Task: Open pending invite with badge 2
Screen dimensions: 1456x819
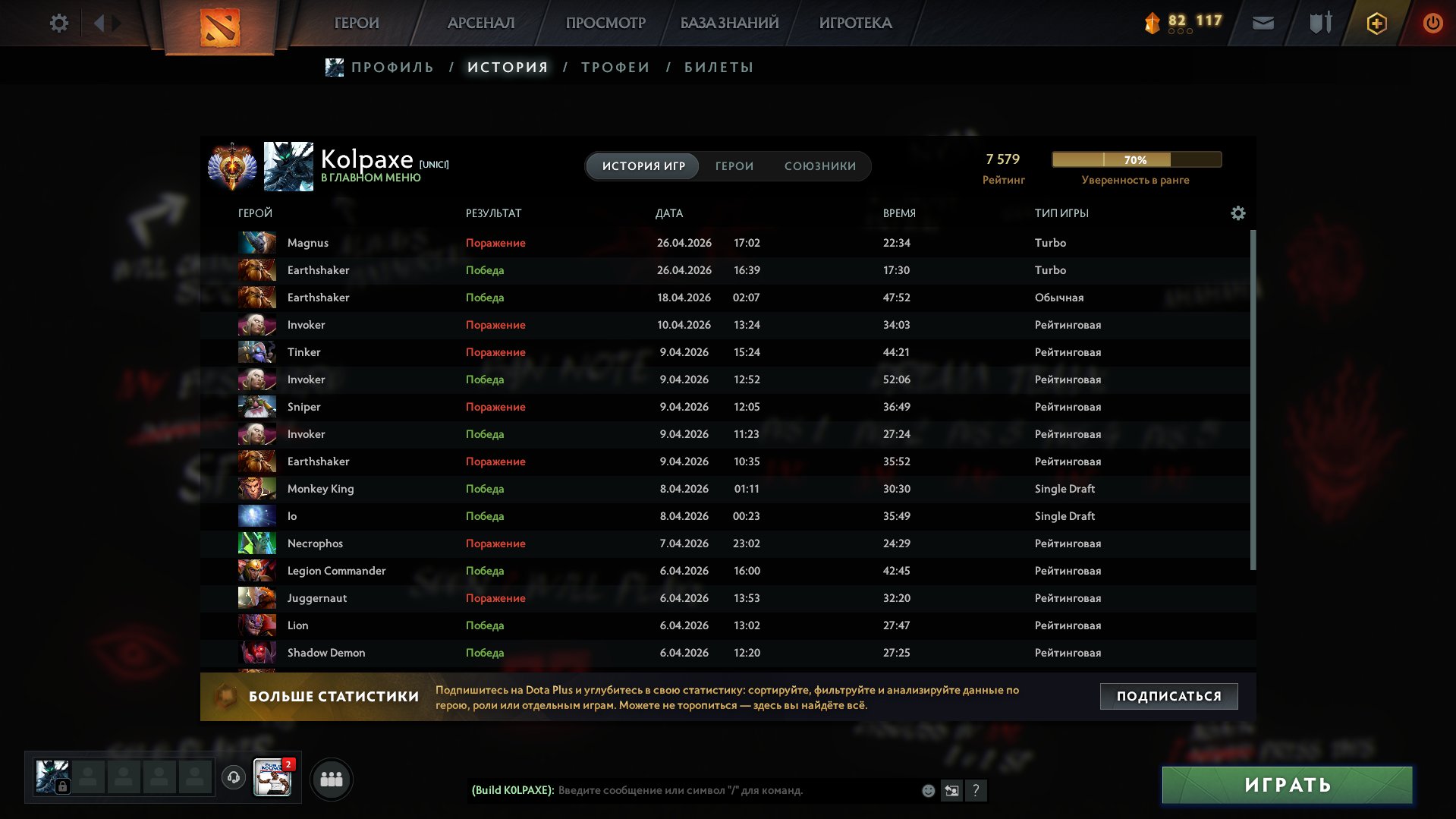Action: click(x=272, y=777)
